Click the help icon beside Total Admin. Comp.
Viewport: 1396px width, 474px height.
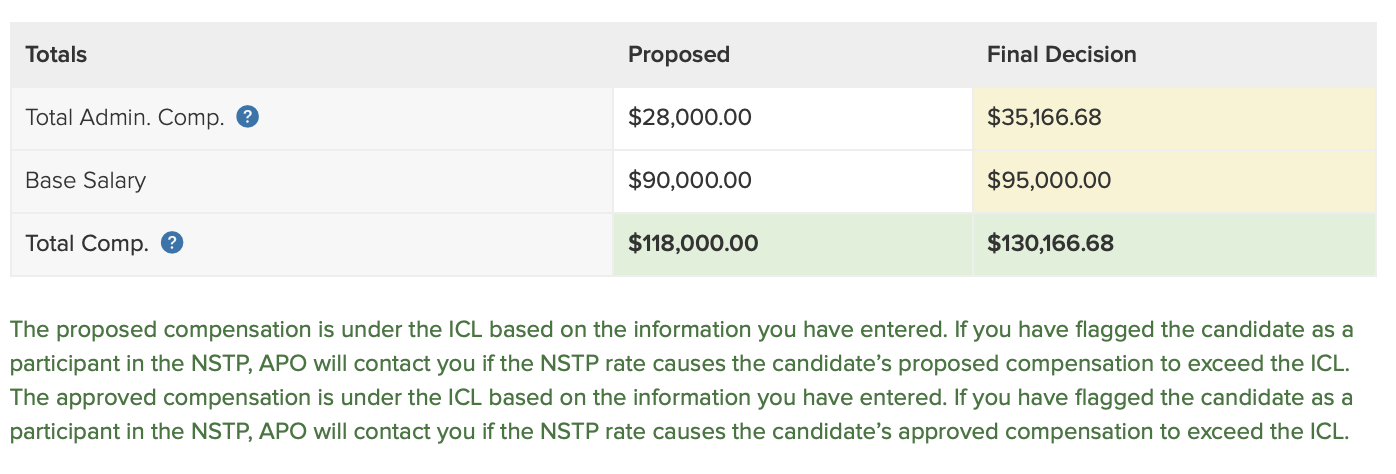click(247, 117)
